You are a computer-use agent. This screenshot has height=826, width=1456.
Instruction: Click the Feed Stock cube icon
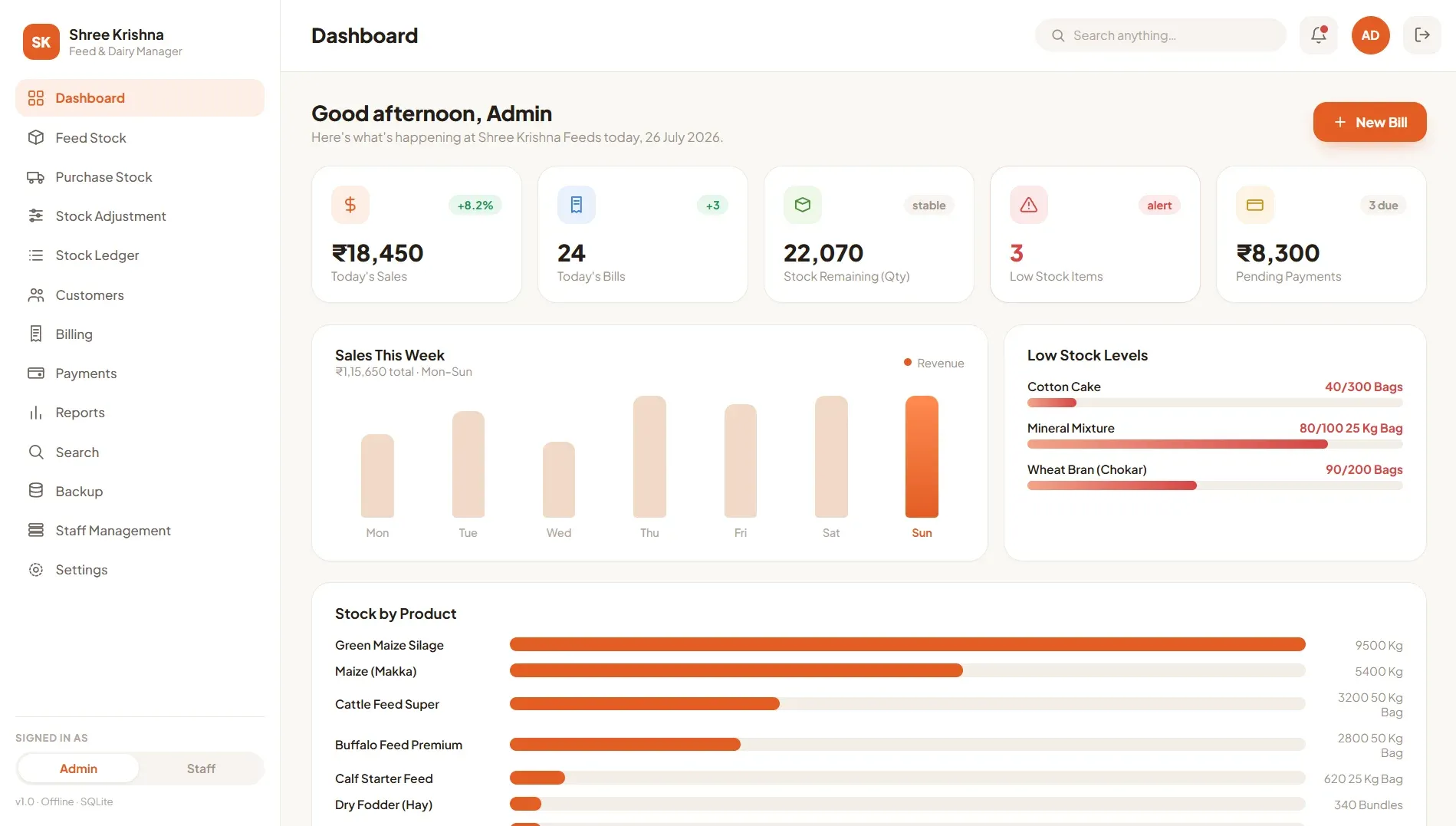(x=36, y=138)
